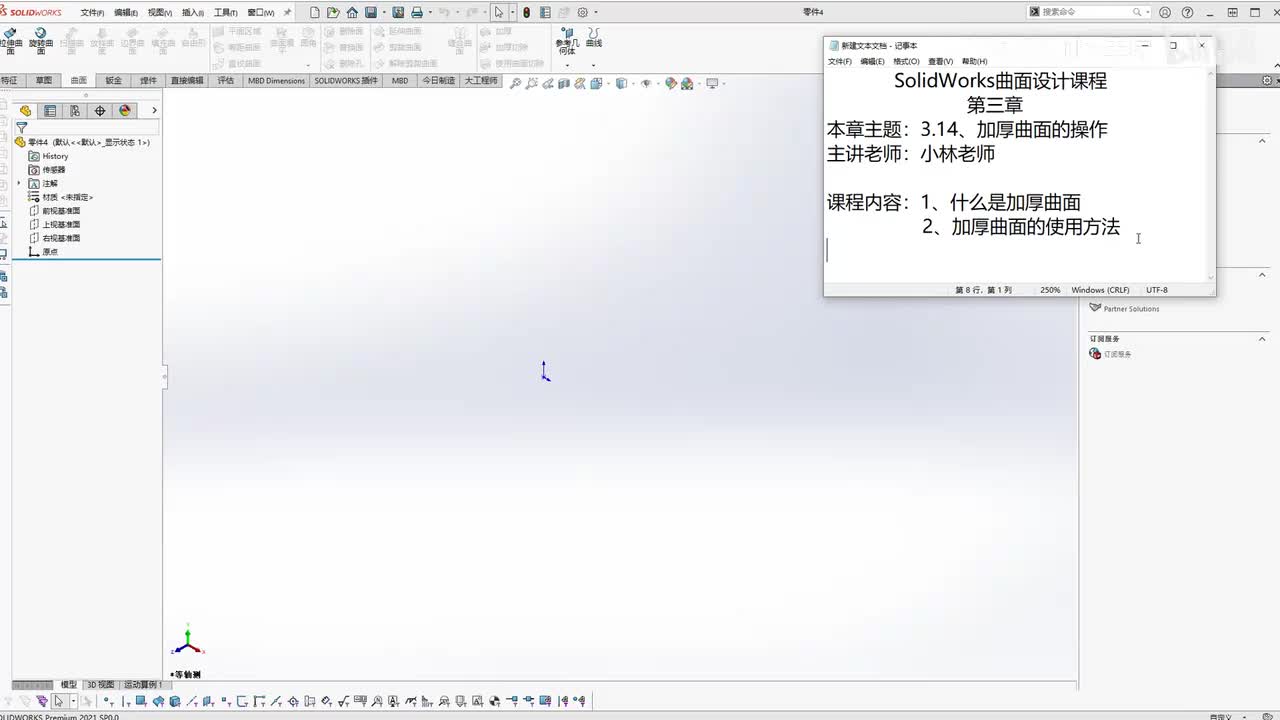The width and height of the screenshot is (1280, 720).
Task: Select the 原点 origin in feature tree
Action: pyautogui.click(x=43, y=252)
